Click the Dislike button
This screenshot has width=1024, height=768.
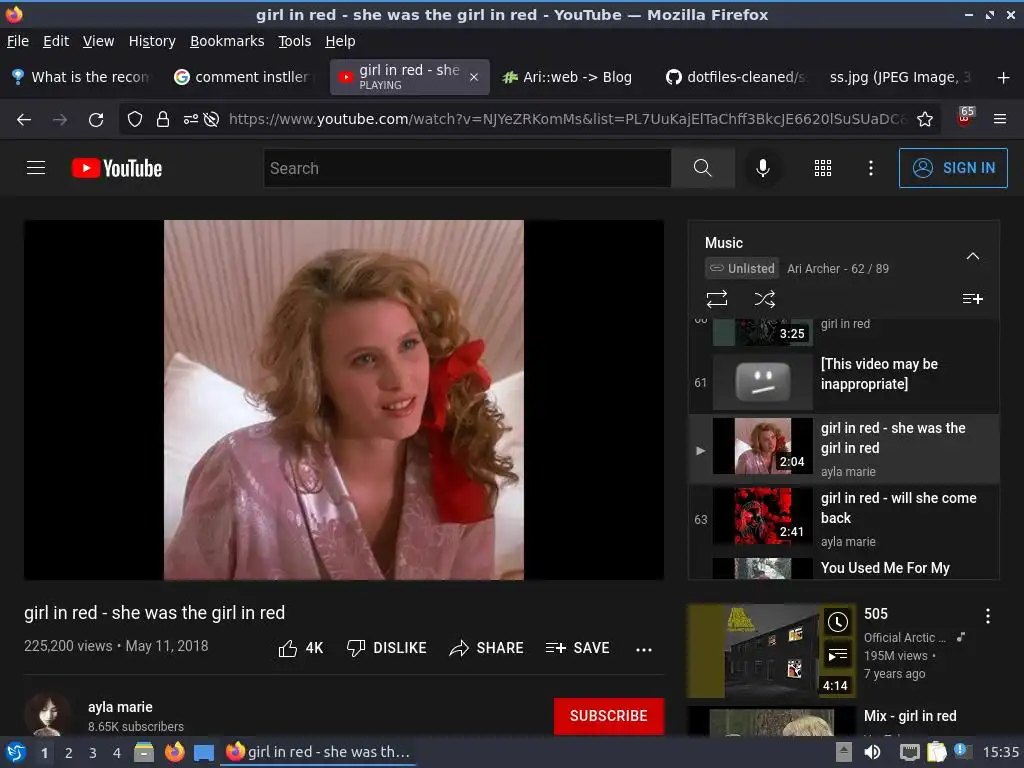[x=387, y=648]
